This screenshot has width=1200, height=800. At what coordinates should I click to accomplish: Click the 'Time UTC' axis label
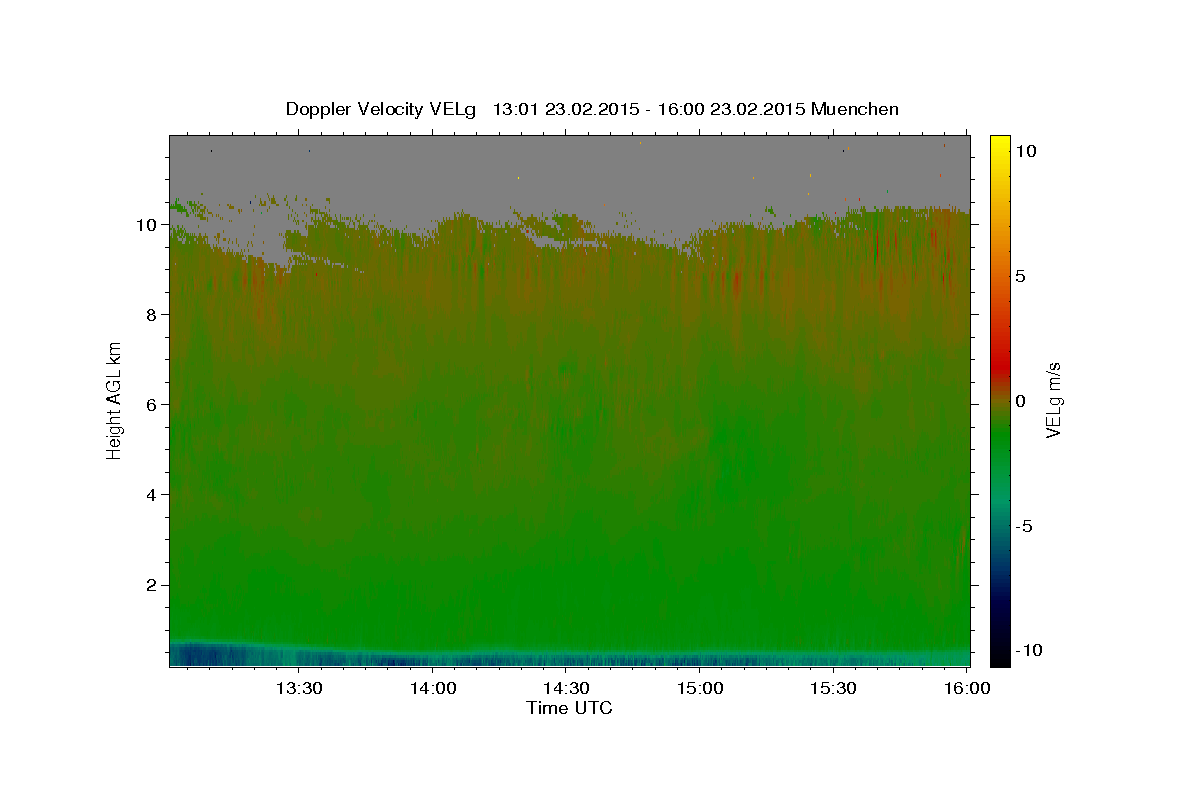pos(569,708)
